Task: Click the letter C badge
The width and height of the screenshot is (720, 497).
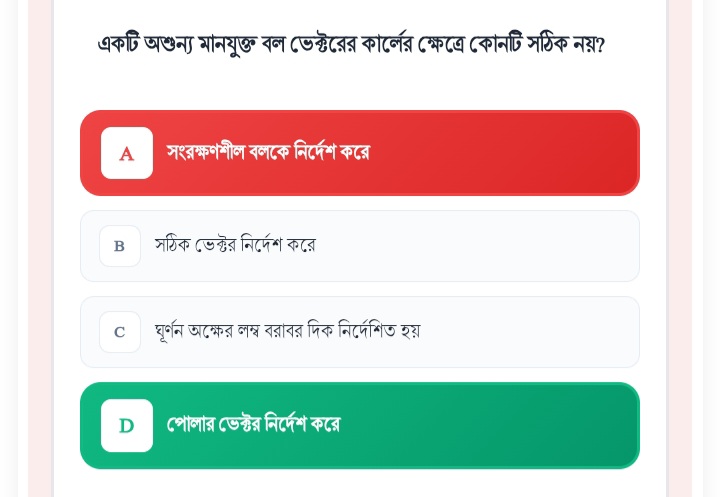Action: (120, 332)
